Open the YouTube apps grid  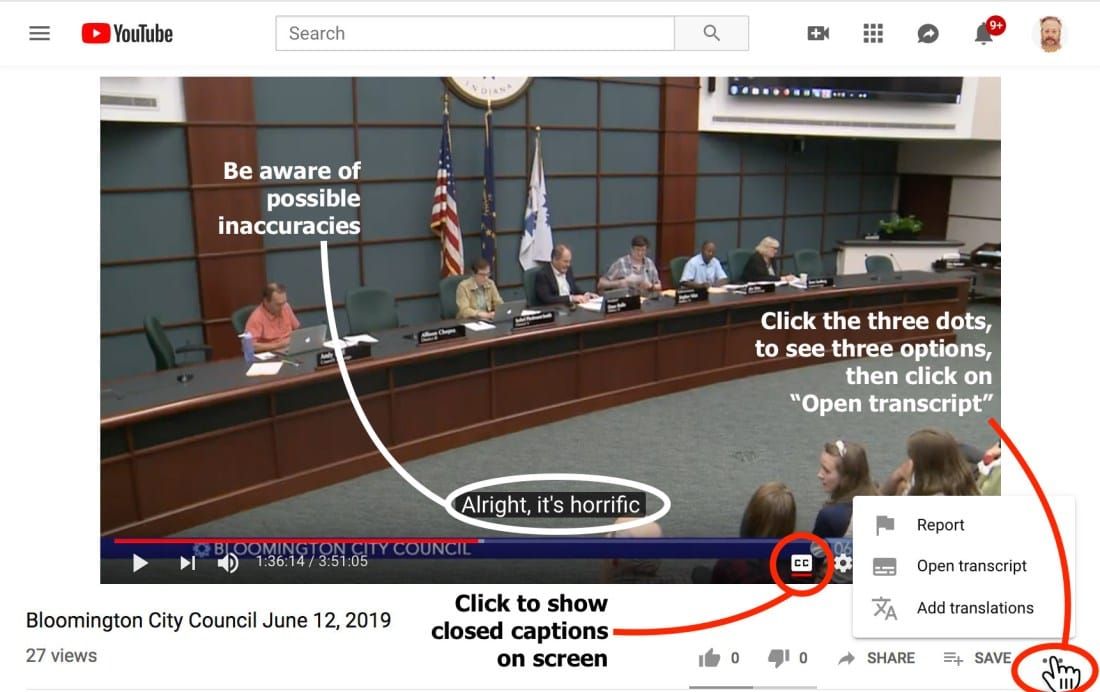coord(873,32)
